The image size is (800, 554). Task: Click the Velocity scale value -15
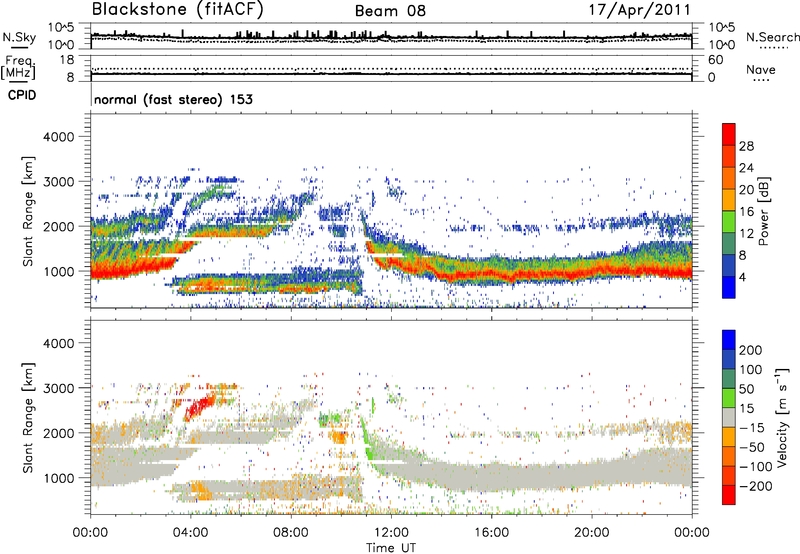pyautogui.click(x=751, y=427)
